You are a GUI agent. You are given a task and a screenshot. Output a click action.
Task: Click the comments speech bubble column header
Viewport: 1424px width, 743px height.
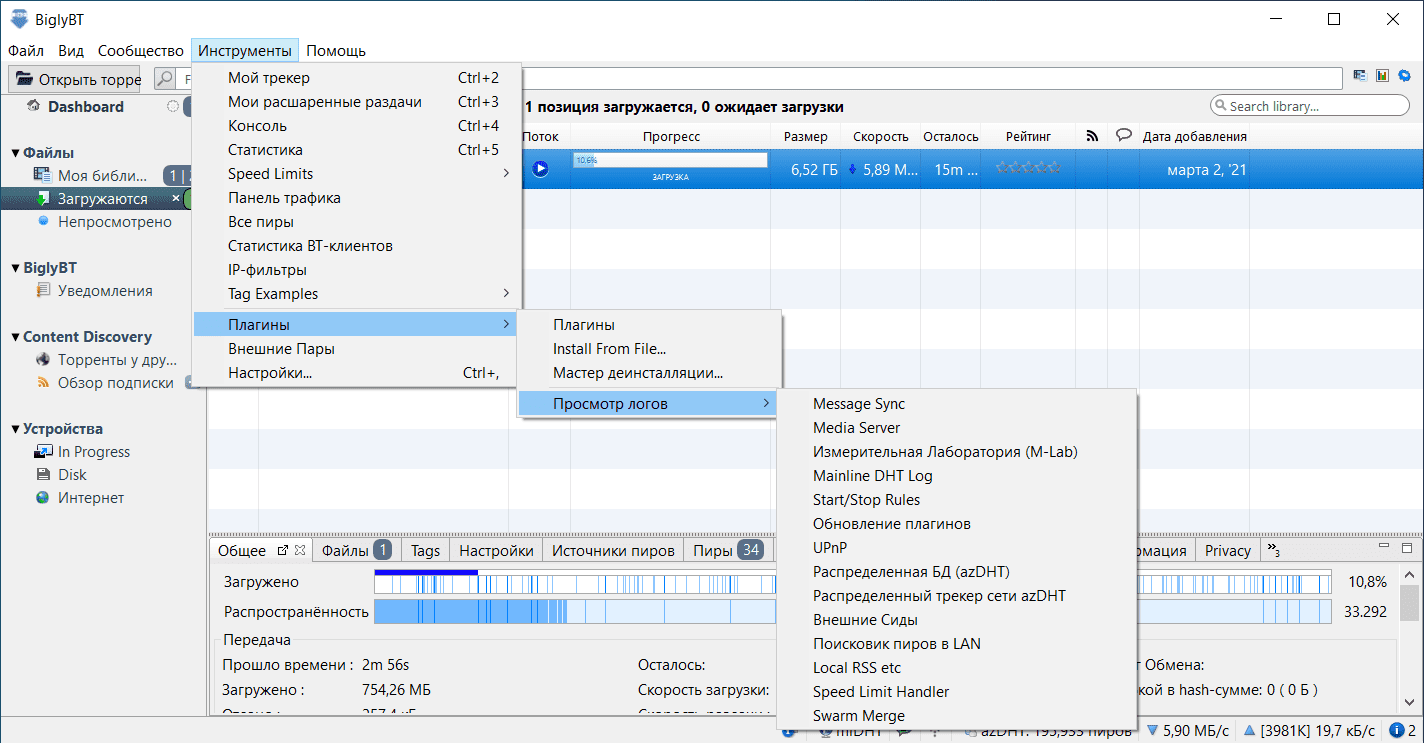point(1123,136)
